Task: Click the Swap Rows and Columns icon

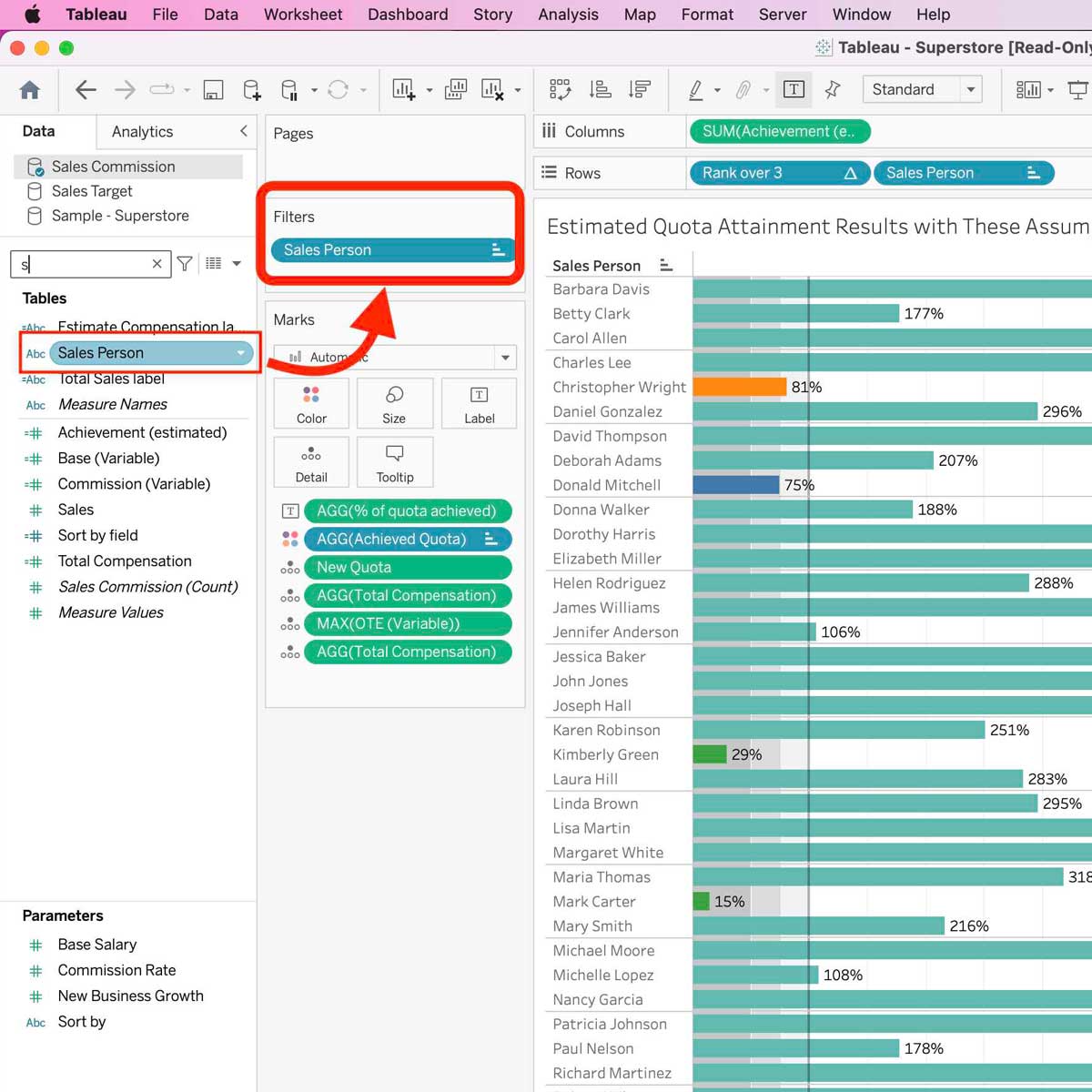Action: click(560, 89)
